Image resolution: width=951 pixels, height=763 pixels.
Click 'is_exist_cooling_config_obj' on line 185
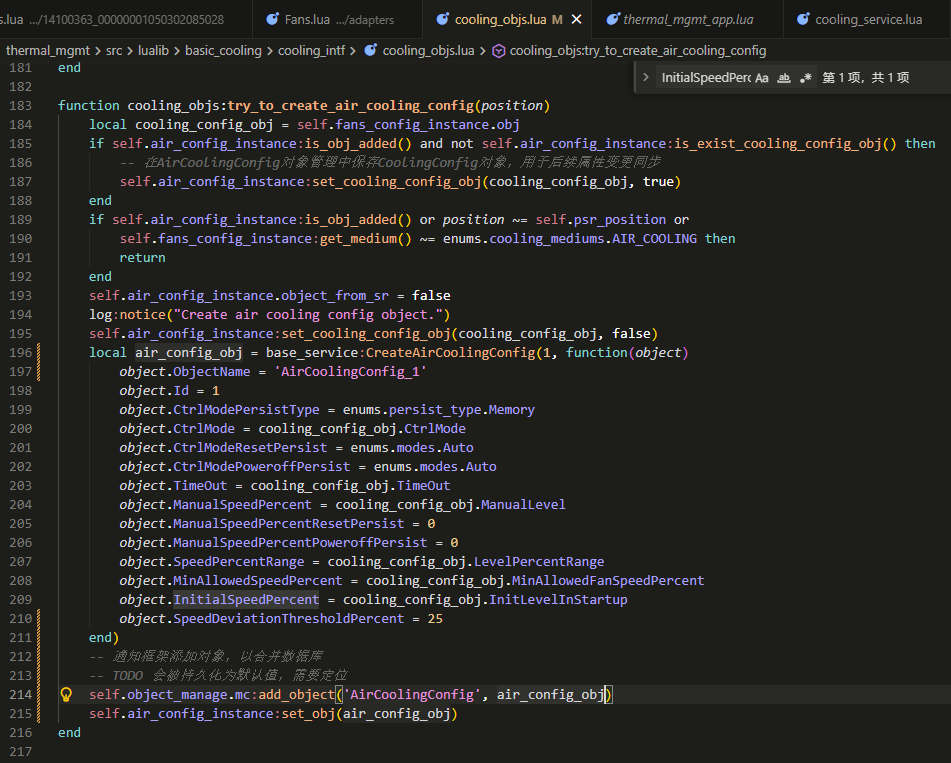(778, 144)
